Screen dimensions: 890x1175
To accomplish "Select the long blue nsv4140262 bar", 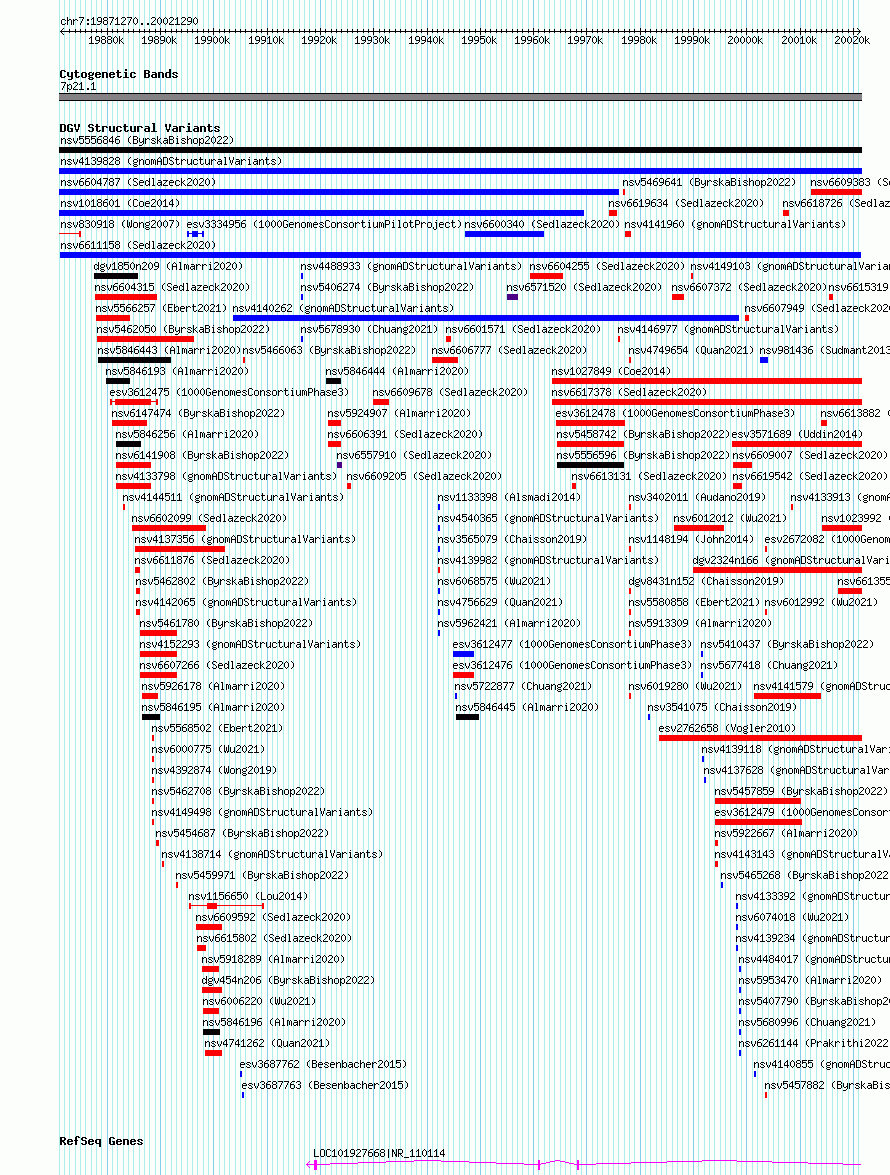I will click(x=485, y=318).
